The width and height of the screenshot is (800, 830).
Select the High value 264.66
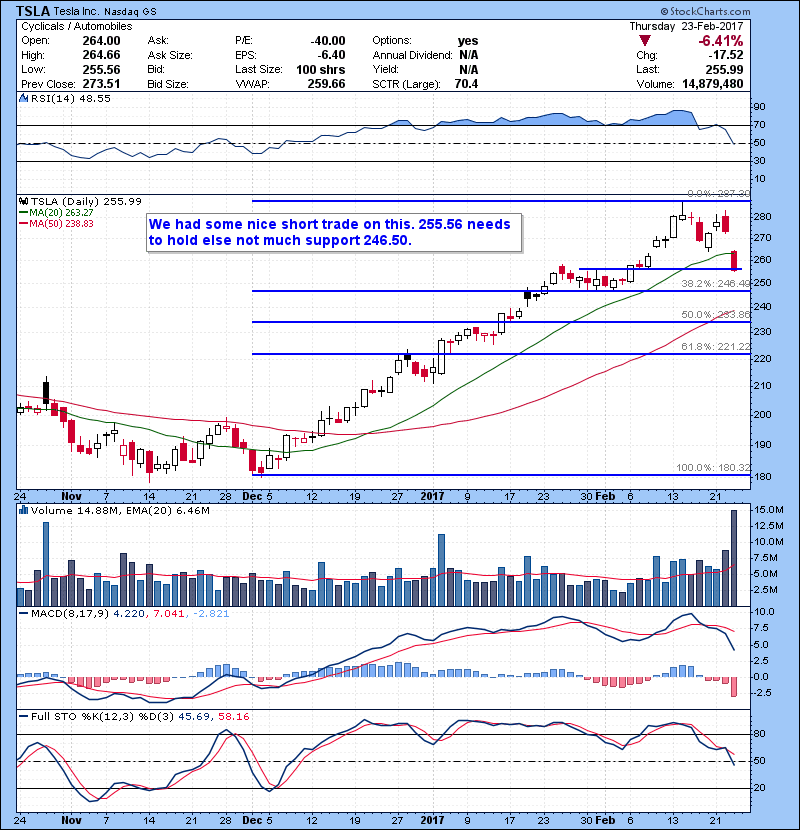[x=101, y=55]
